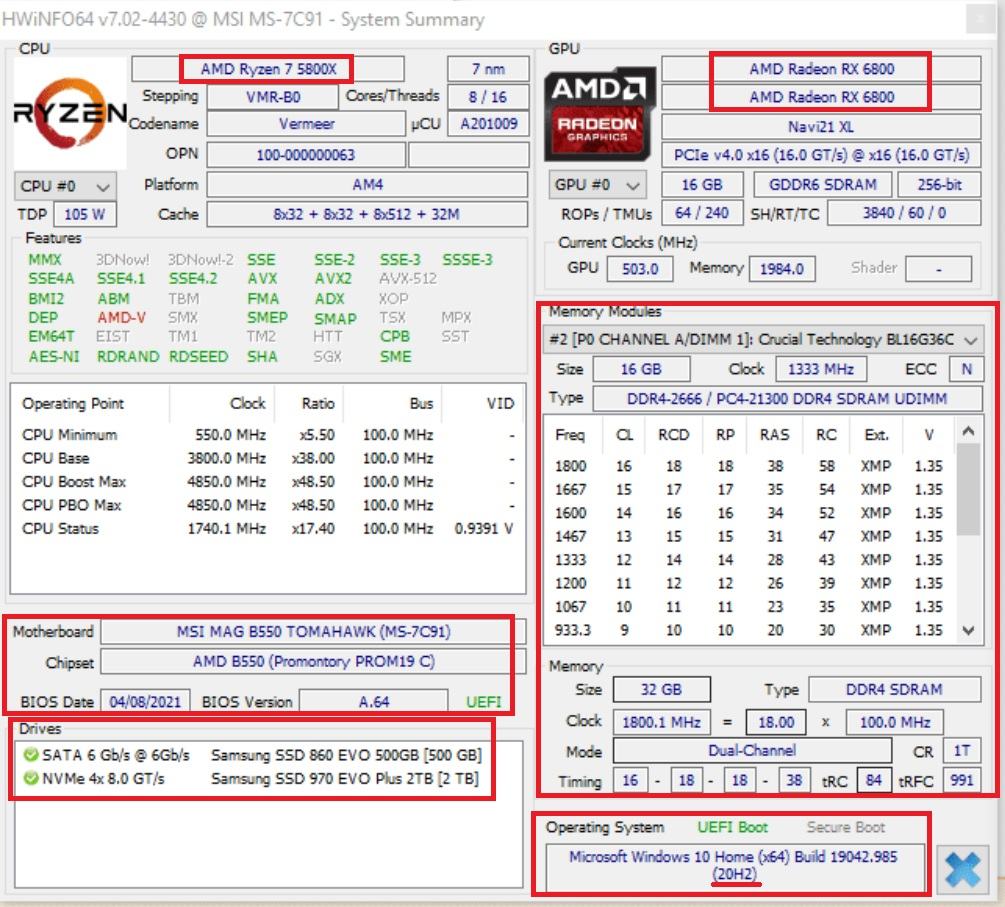This screenshot has width=1005, height=907.
Task: Click the 64 / 240 ROPs TMUs value
Action: (x=702, y=213)
